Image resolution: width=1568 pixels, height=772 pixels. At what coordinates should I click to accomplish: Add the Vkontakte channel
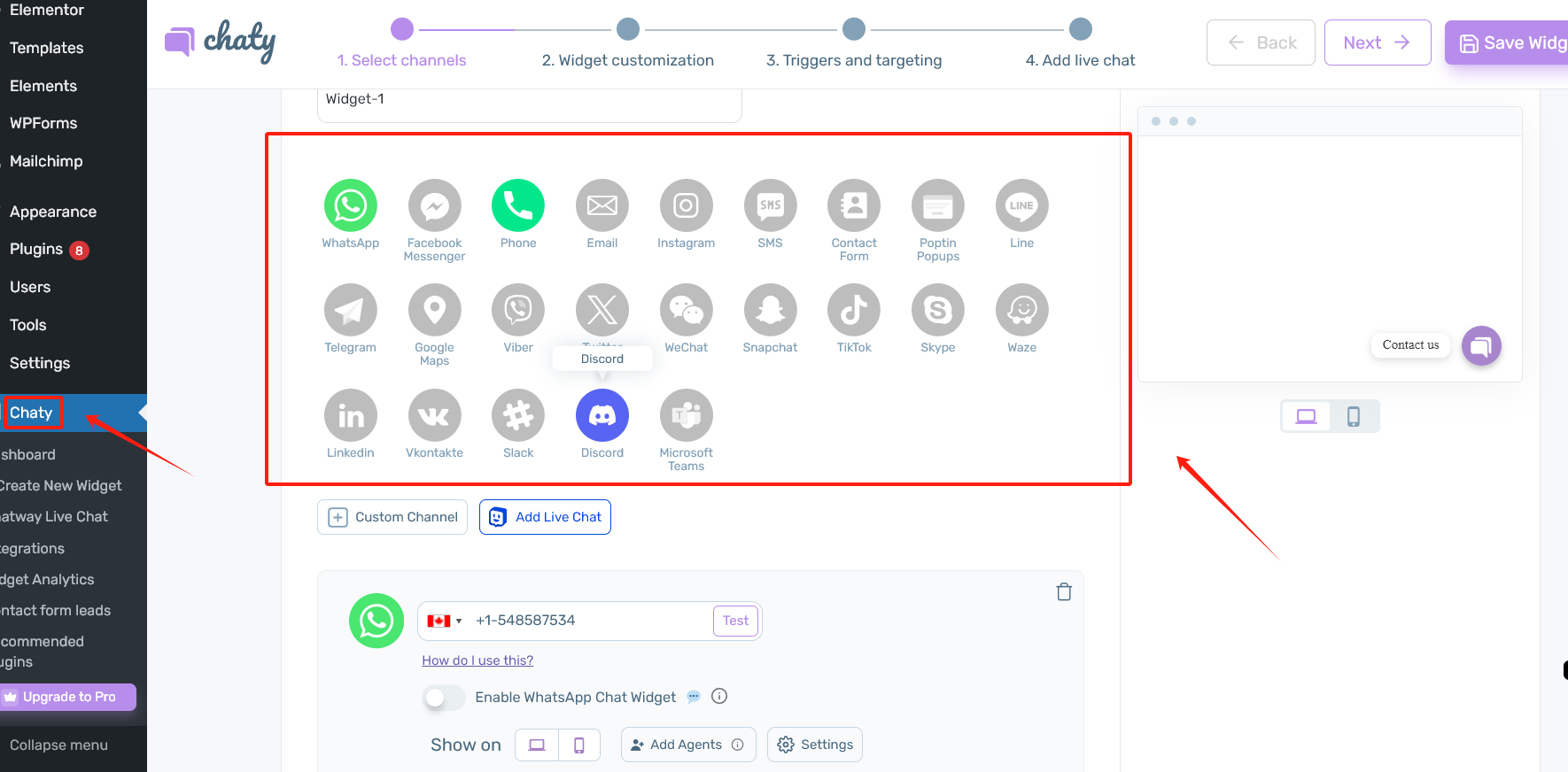[434, 415]
